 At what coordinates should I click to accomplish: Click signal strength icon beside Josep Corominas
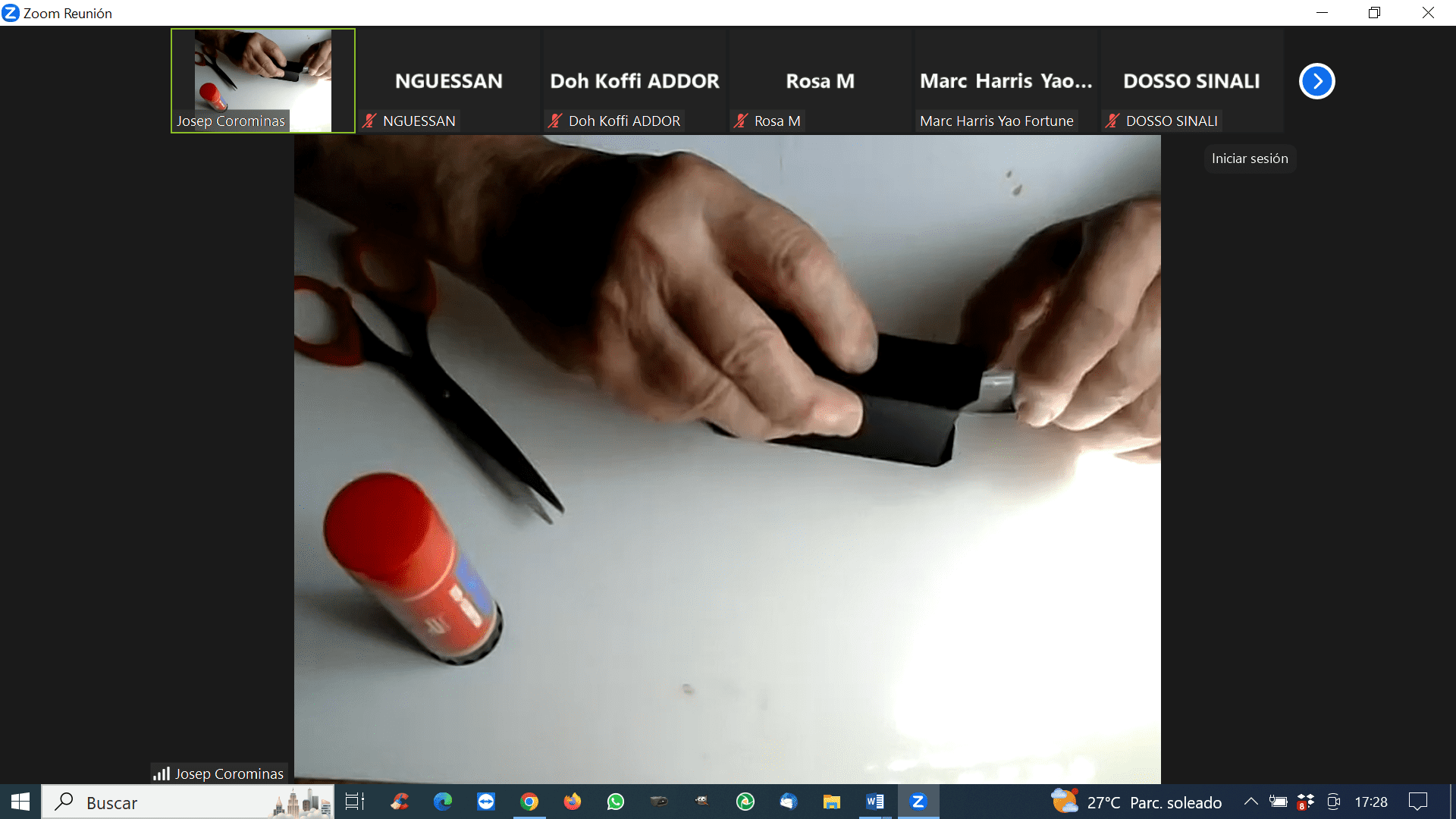click(x=162, y=773)
